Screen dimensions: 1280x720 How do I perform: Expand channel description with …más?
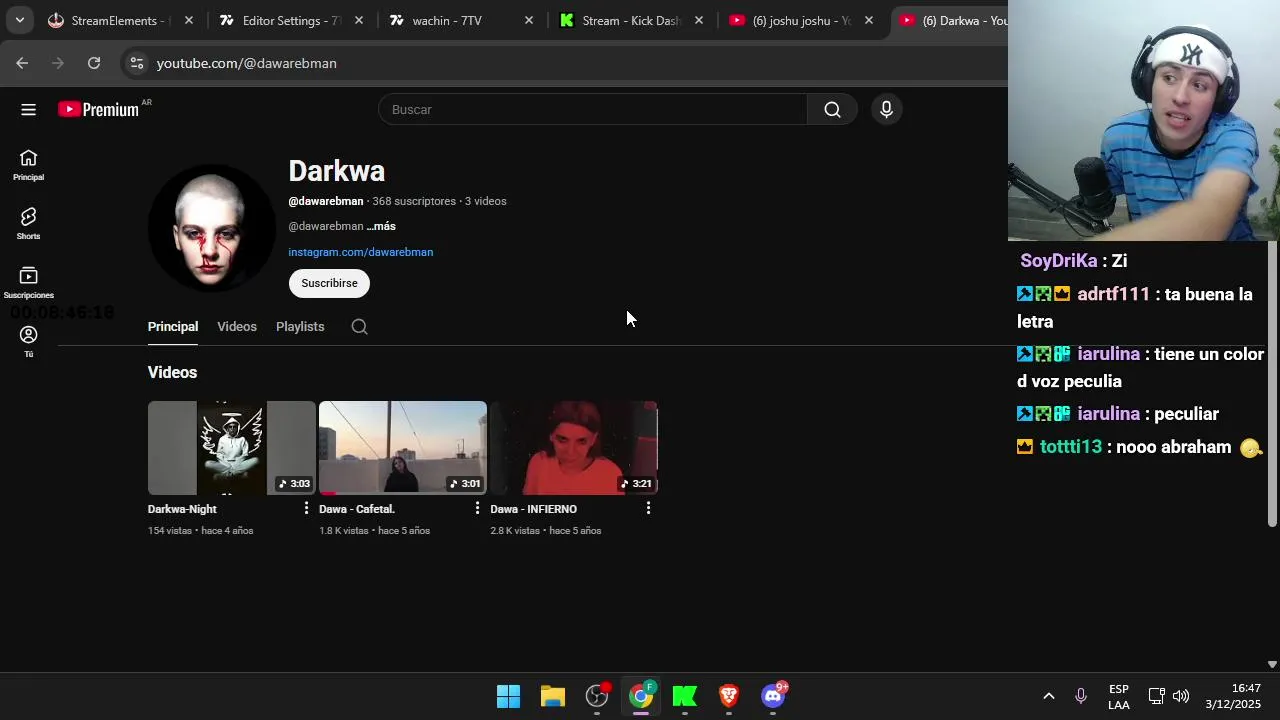[381, 226]
